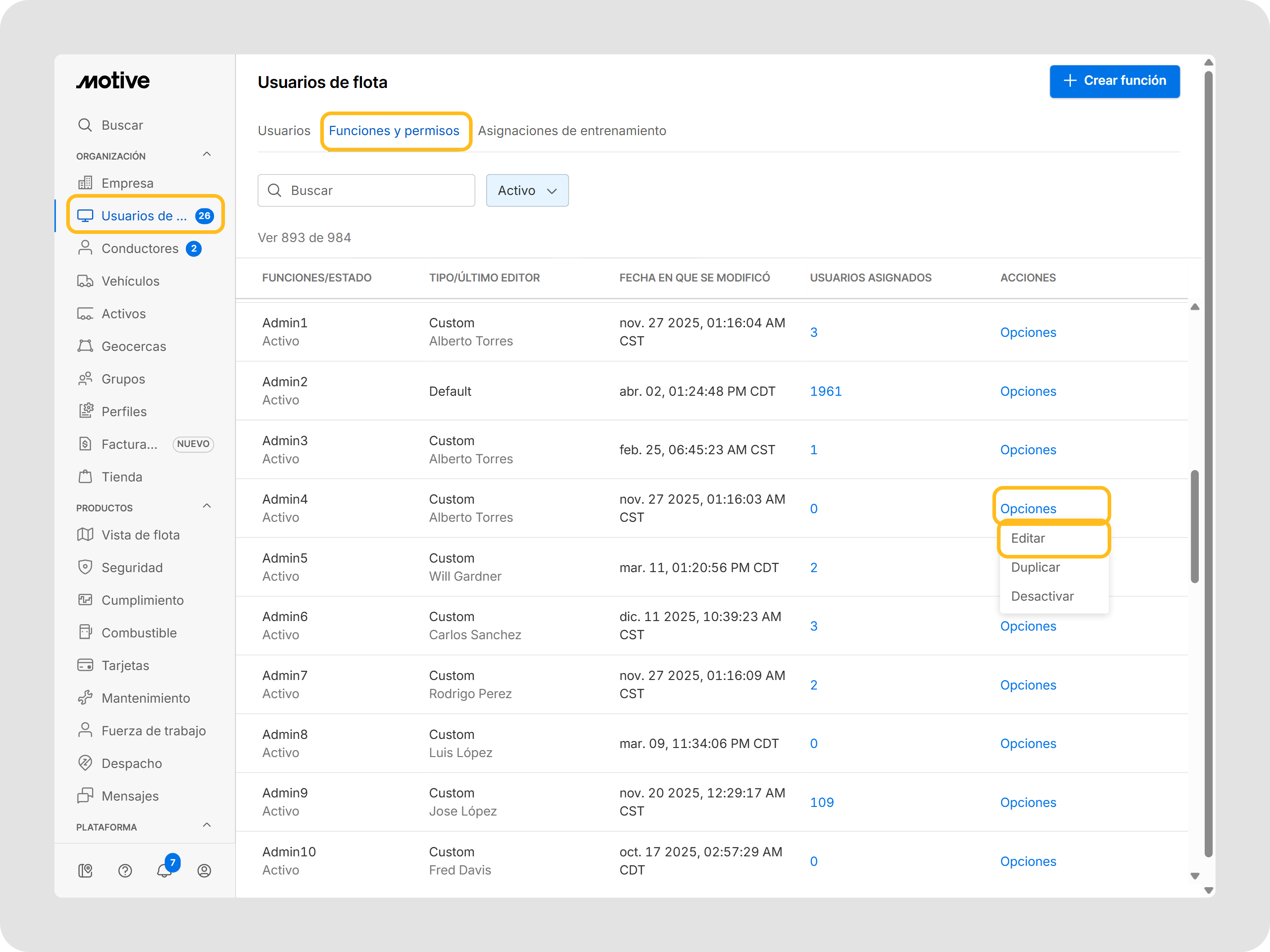Collapse the PLATAFORMA section

[207, 825]
